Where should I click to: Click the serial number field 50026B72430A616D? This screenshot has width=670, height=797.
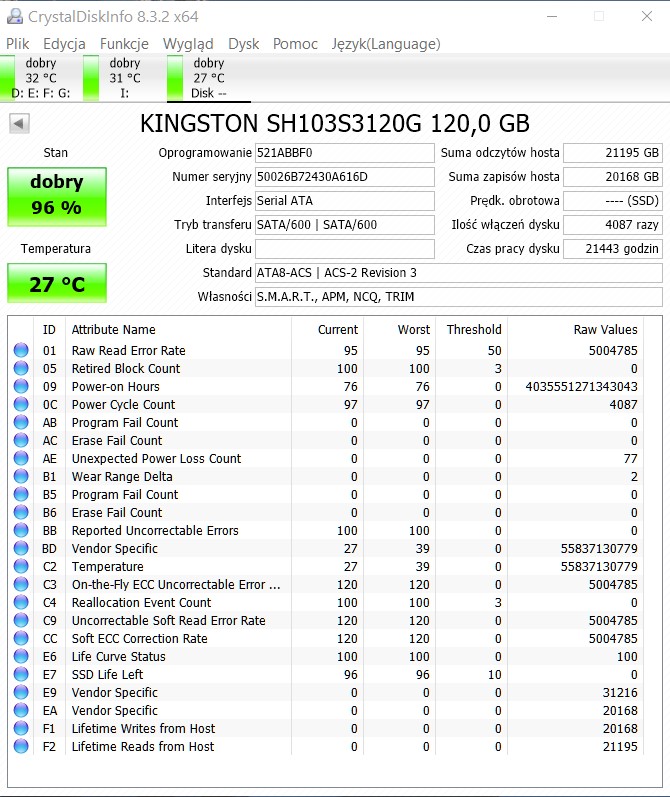(x=345, y=177)
